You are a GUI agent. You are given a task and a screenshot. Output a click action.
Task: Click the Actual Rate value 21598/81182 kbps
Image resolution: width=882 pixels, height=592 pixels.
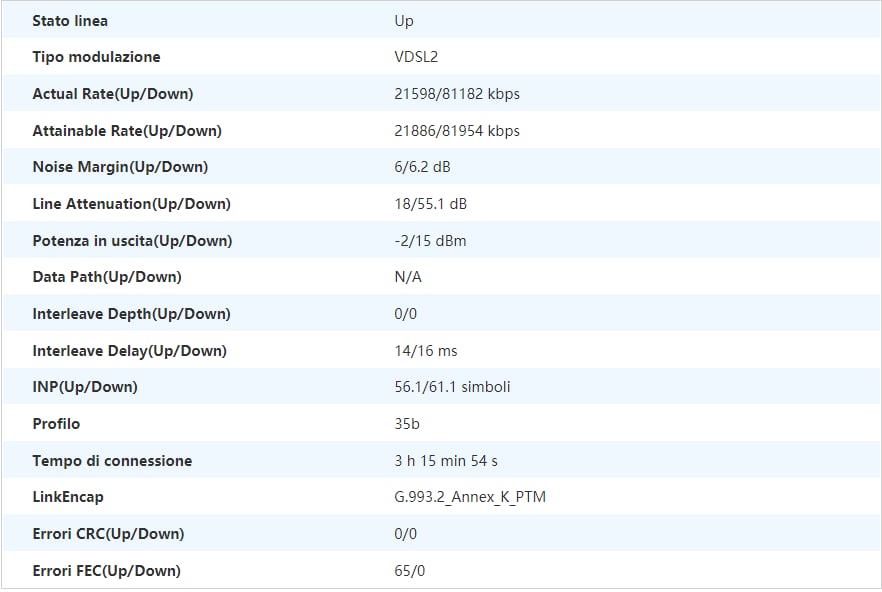pos(457,93)
